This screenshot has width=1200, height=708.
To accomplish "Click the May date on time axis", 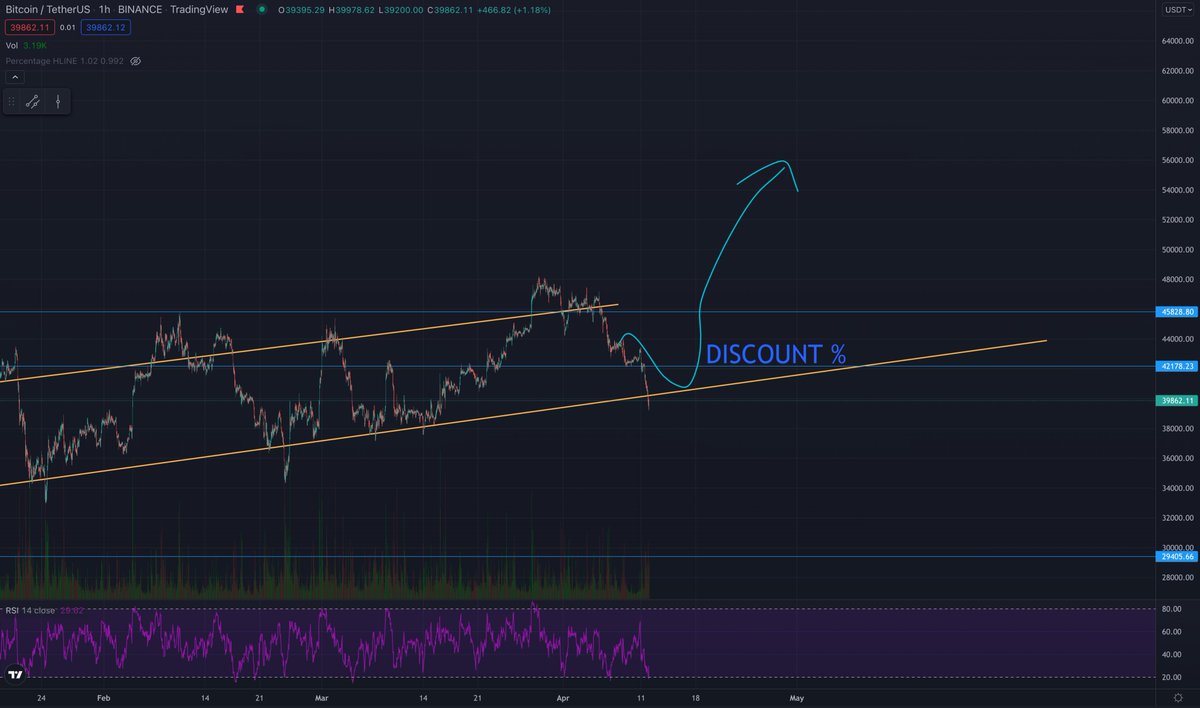I will tap(796, 696).
